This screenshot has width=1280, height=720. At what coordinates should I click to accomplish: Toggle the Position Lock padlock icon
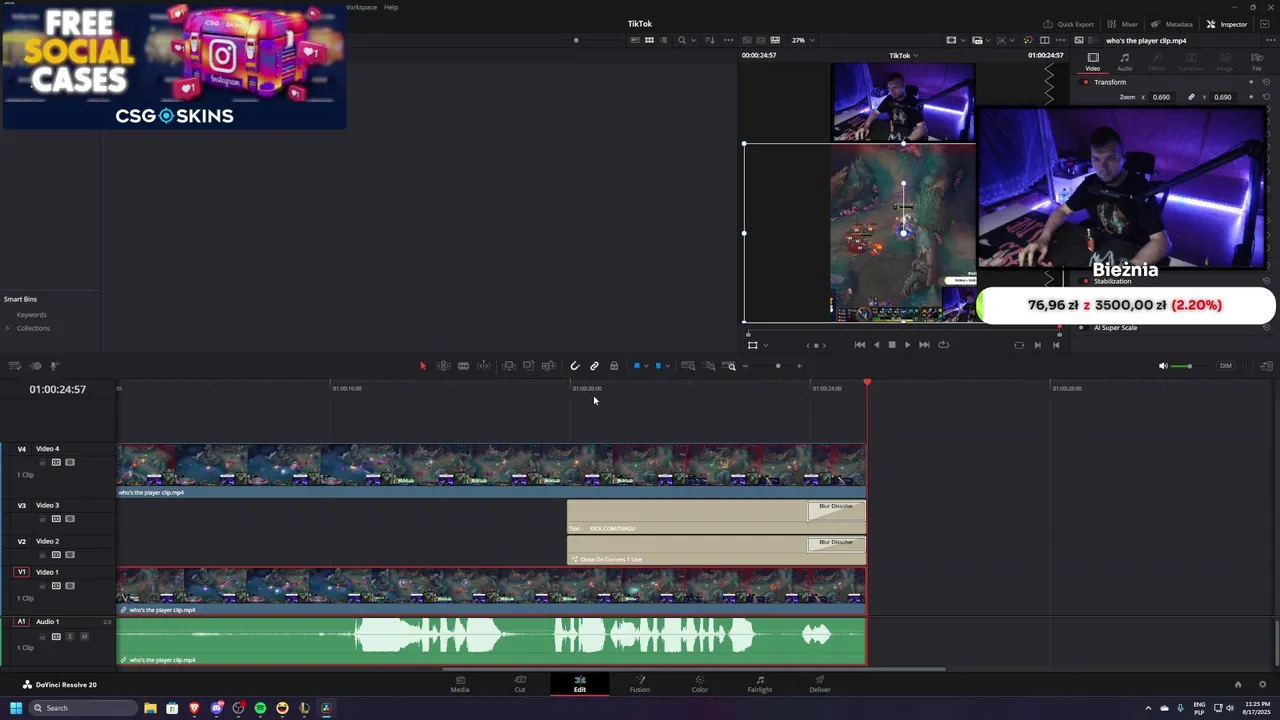click(614, 366)
